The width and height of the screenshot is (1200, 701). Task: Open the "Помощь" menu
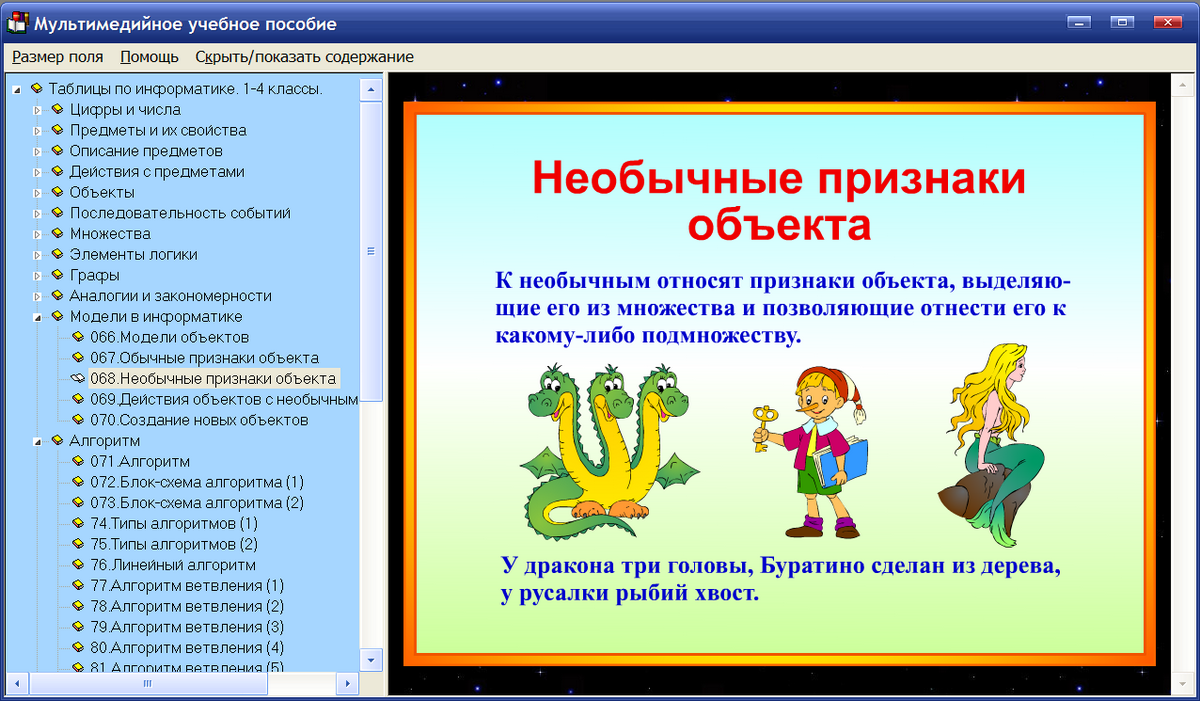pyautogui.click(x=149, y=57)
